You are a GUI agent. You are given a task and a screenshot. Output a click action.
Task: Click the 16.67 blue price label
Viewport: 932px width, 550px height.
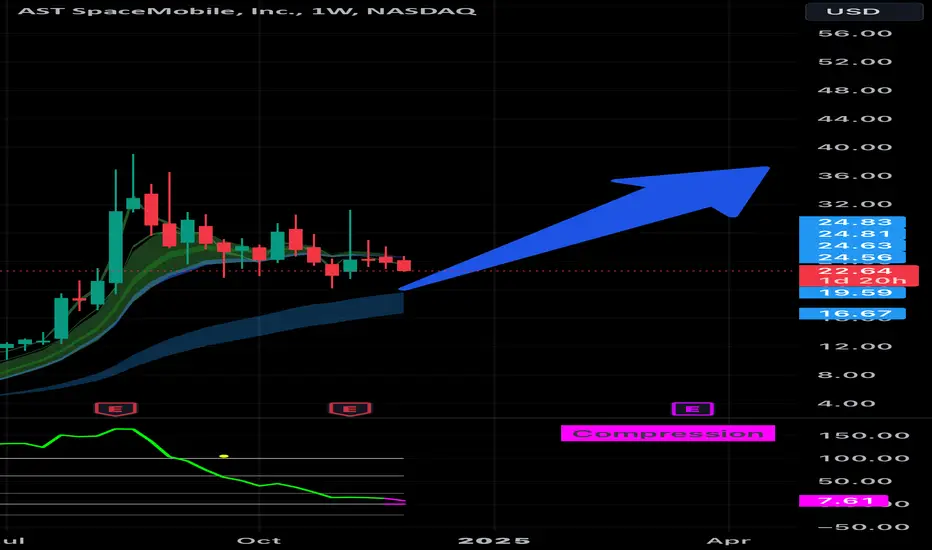(x=852, y=313)
